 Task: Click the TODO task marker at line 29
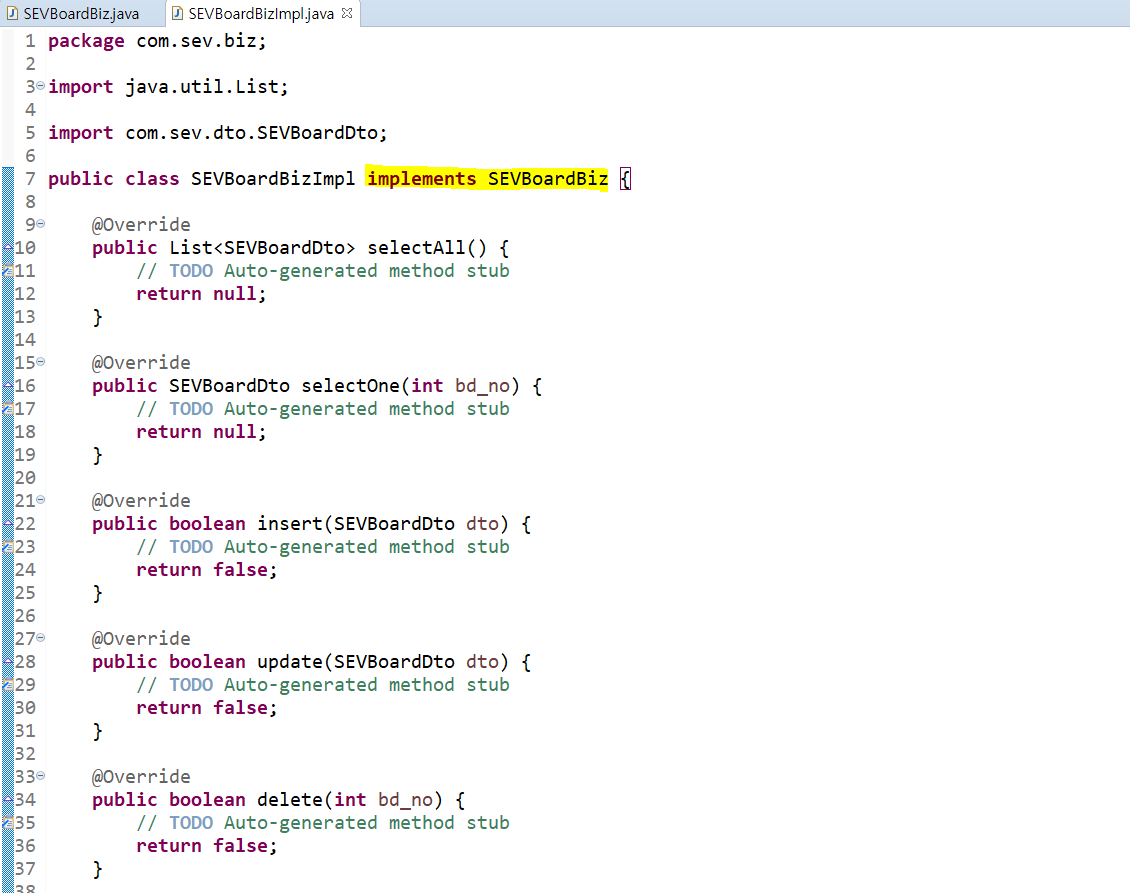pyautogui.click(x=8, y=685)
